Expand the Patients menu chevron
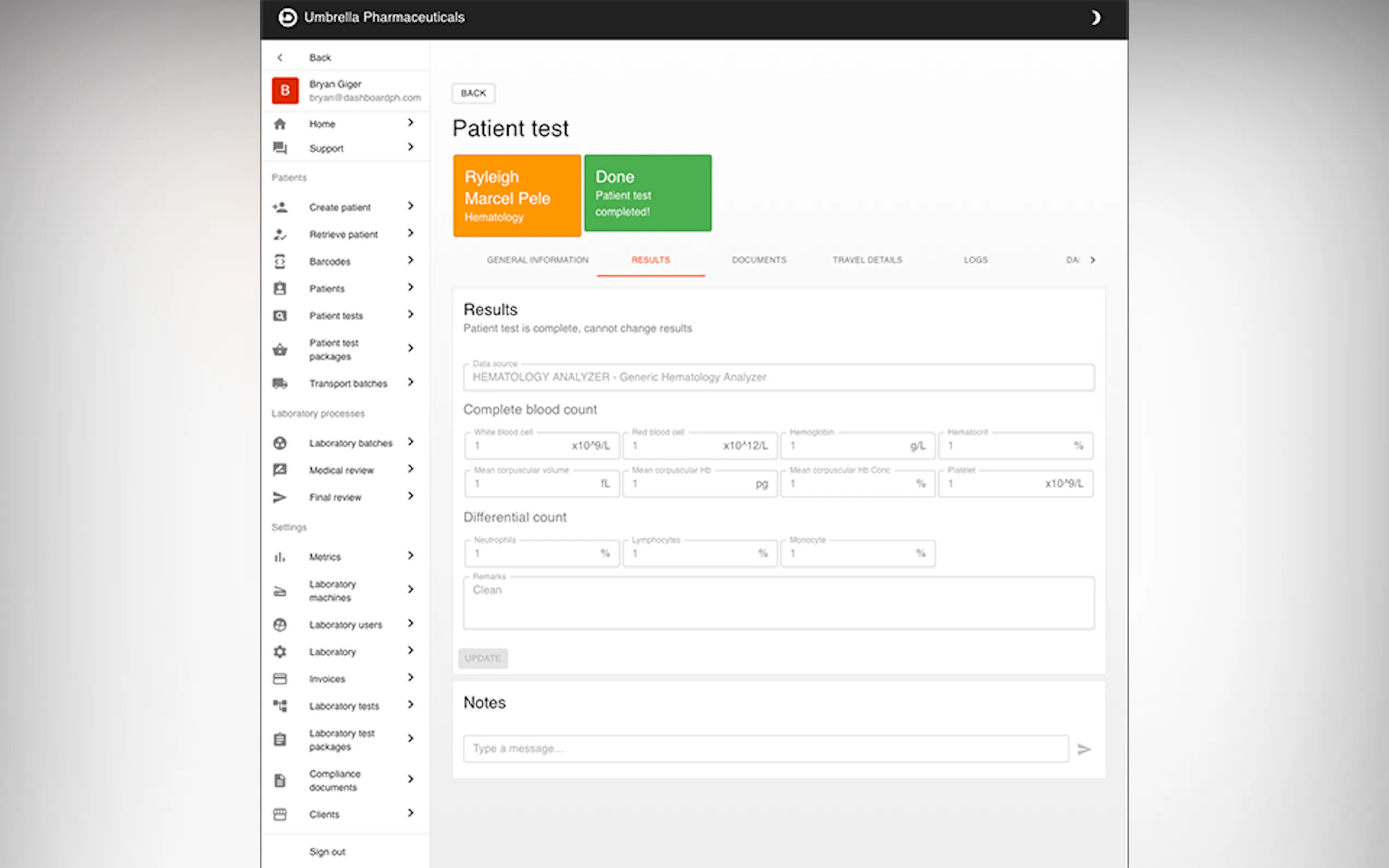The image size is (1389, 868). click(411, 288)
